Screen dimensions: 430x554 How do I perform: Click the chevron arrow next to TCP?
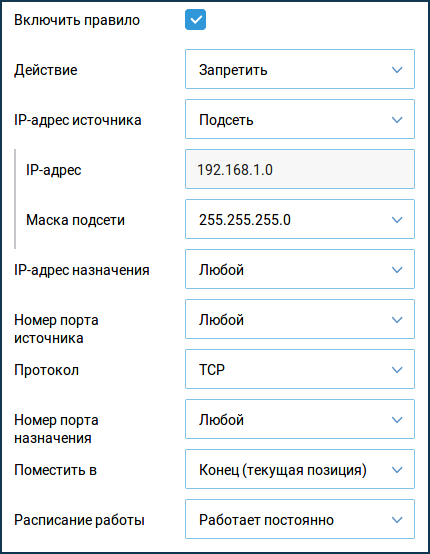point(397,370)
